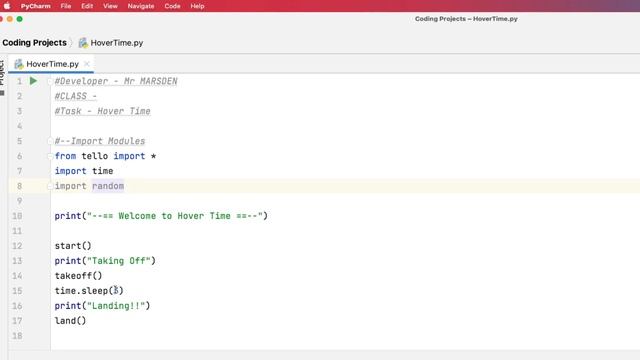Run the script with the green gutter arrow
640x360 pixels.
(x=33, y=81)
